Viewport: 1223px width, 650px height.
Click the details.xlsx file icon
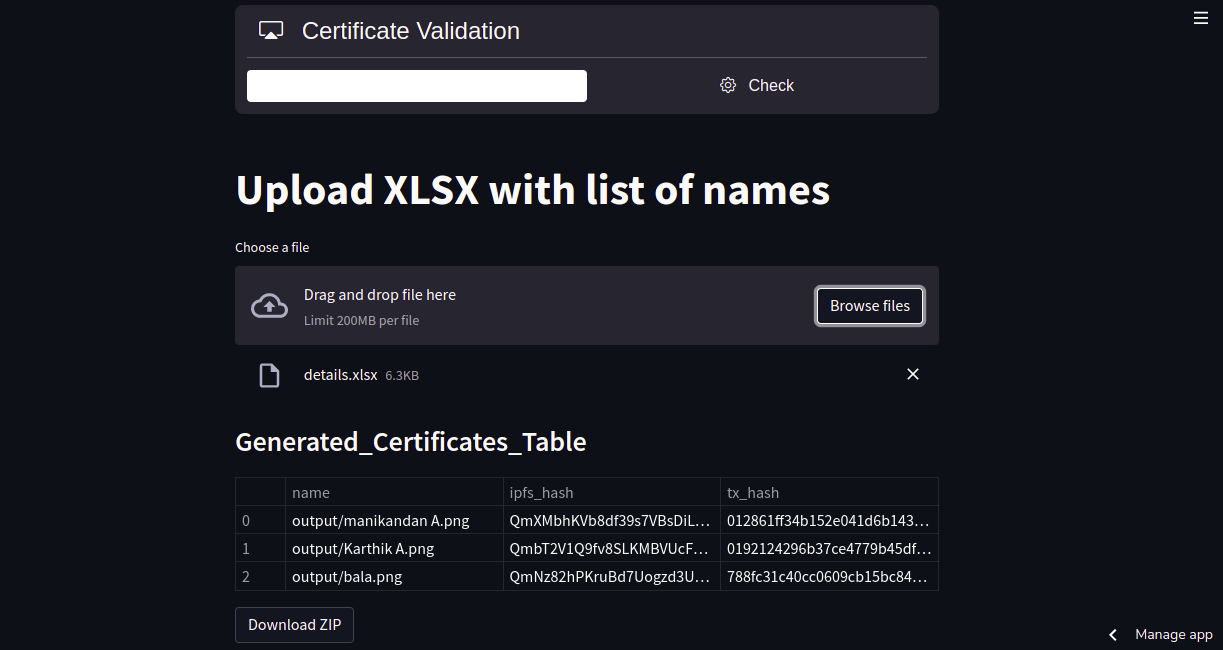[x=269, y=375]
